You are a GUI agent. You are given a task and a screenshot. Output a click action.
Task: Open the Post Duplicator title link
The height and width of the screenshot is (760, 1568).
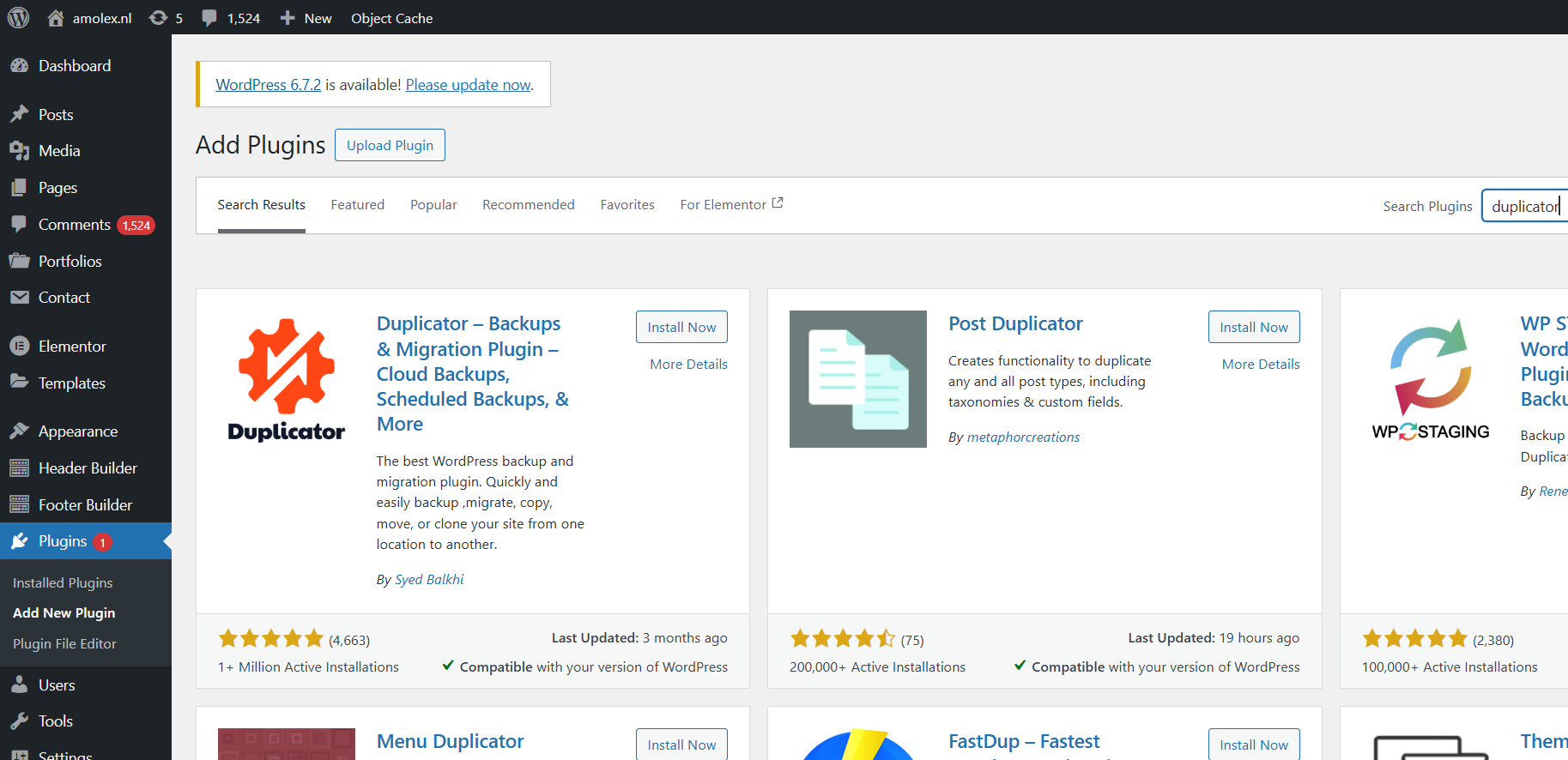[x=1015, y=323]
